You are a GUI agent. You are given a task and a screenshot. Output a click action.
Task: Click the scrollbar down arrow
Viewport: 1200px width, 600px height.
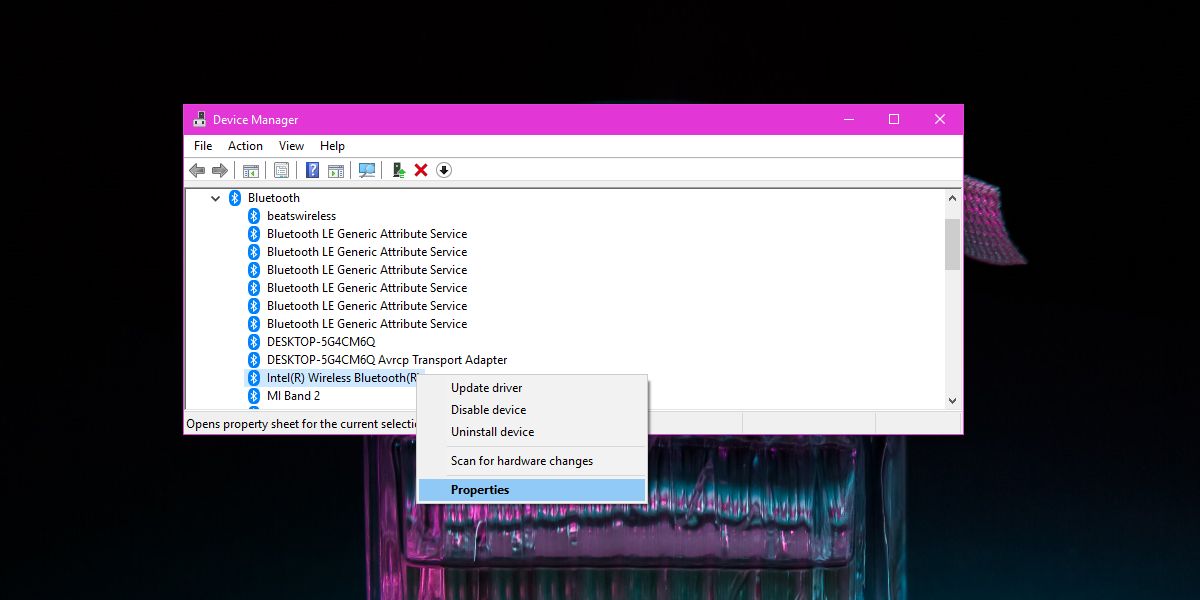point(952,400)
